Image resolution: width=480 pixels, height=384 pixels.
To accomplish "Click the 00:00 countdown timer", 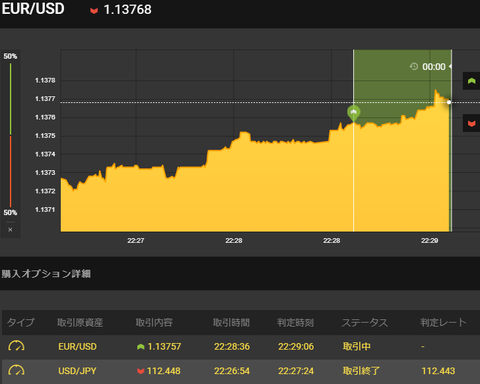I will click(x=434, y=67).
